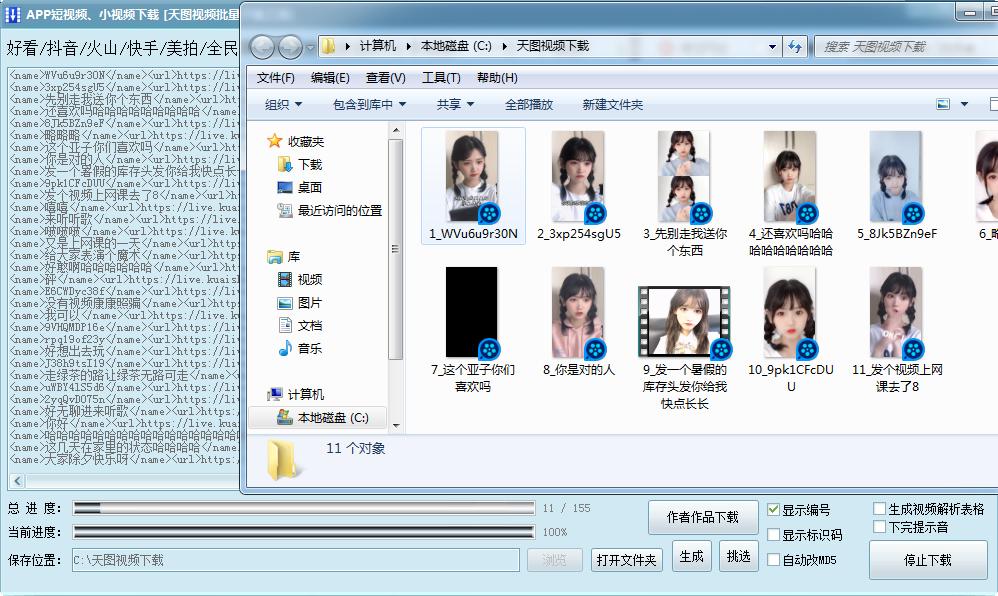This screenshot has width=998, height=596.
Task: Enable the 自动改MD5 checkbox
Action: (773, 560)
